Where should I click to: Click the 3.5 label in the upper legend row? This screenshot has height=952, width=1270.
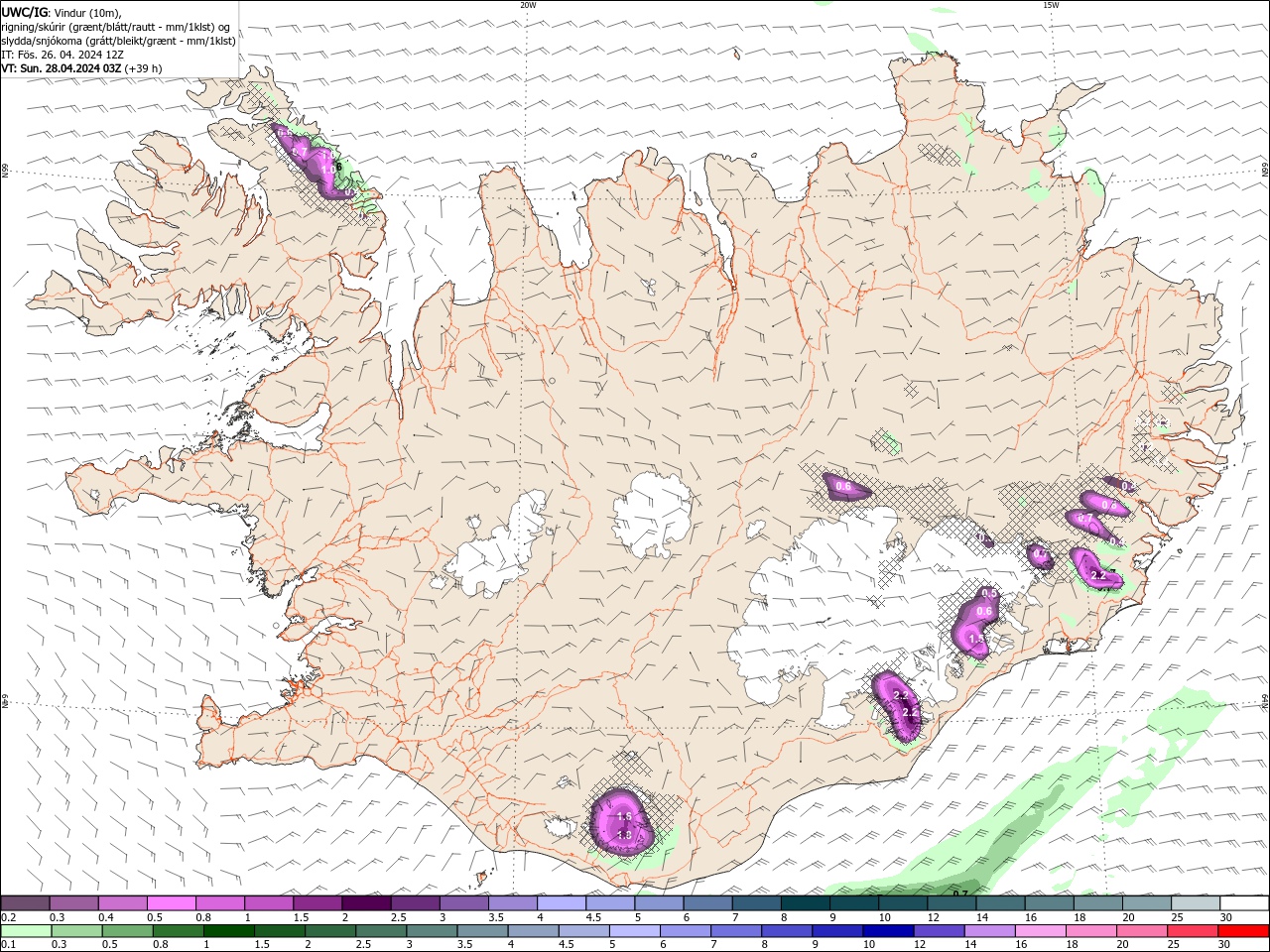pyautogui.click(x=496, y=917)
